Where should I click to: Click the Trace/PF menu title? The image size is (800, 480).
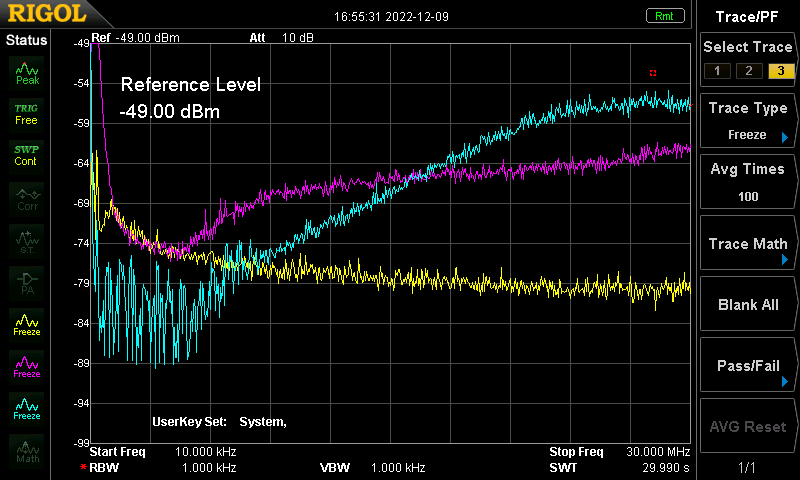[747, 17]
